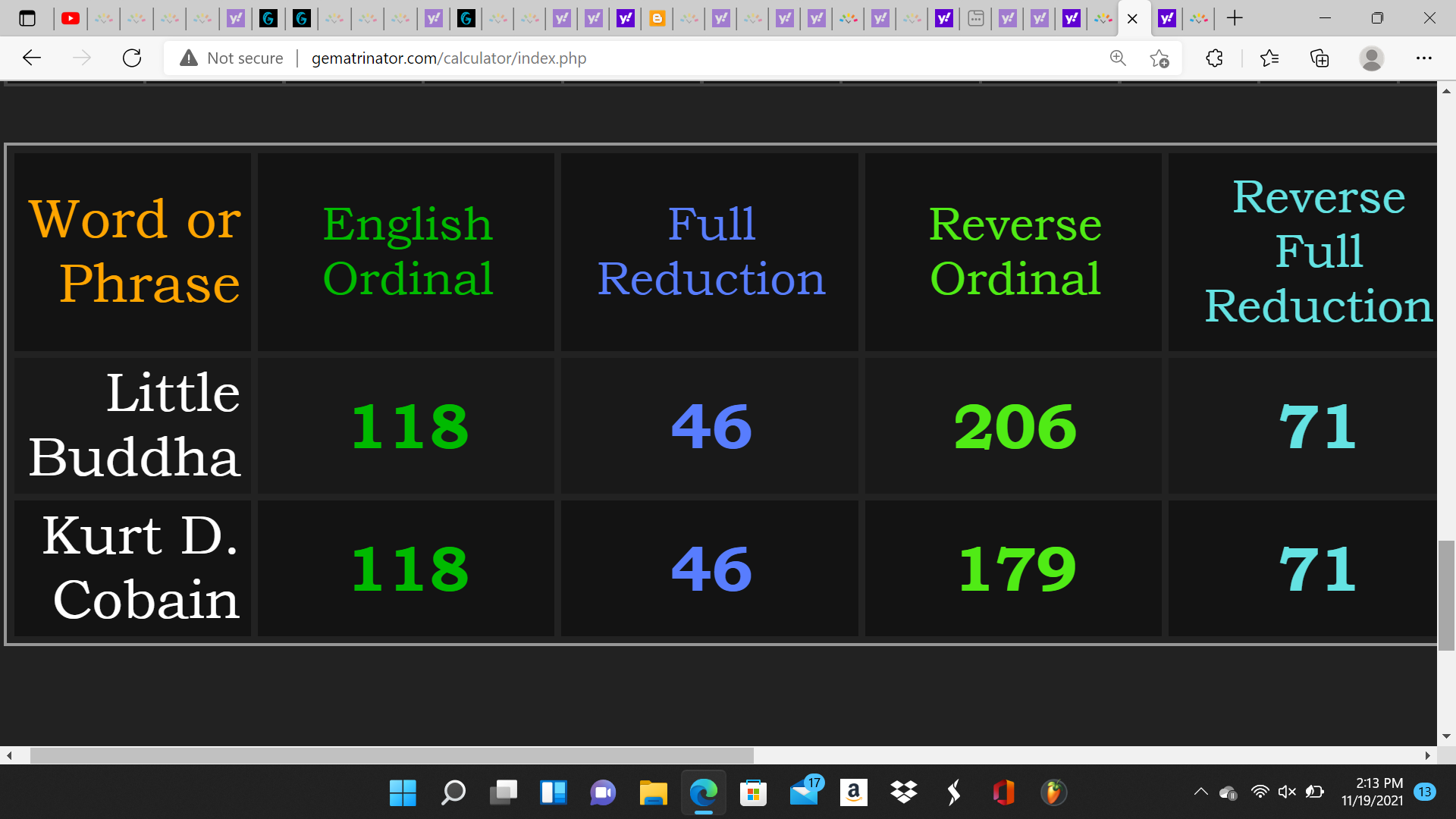The width and height of the screenshot is (1456, 819).
Task: Open the browser extensions menu
Action: tap(1214, 58)
